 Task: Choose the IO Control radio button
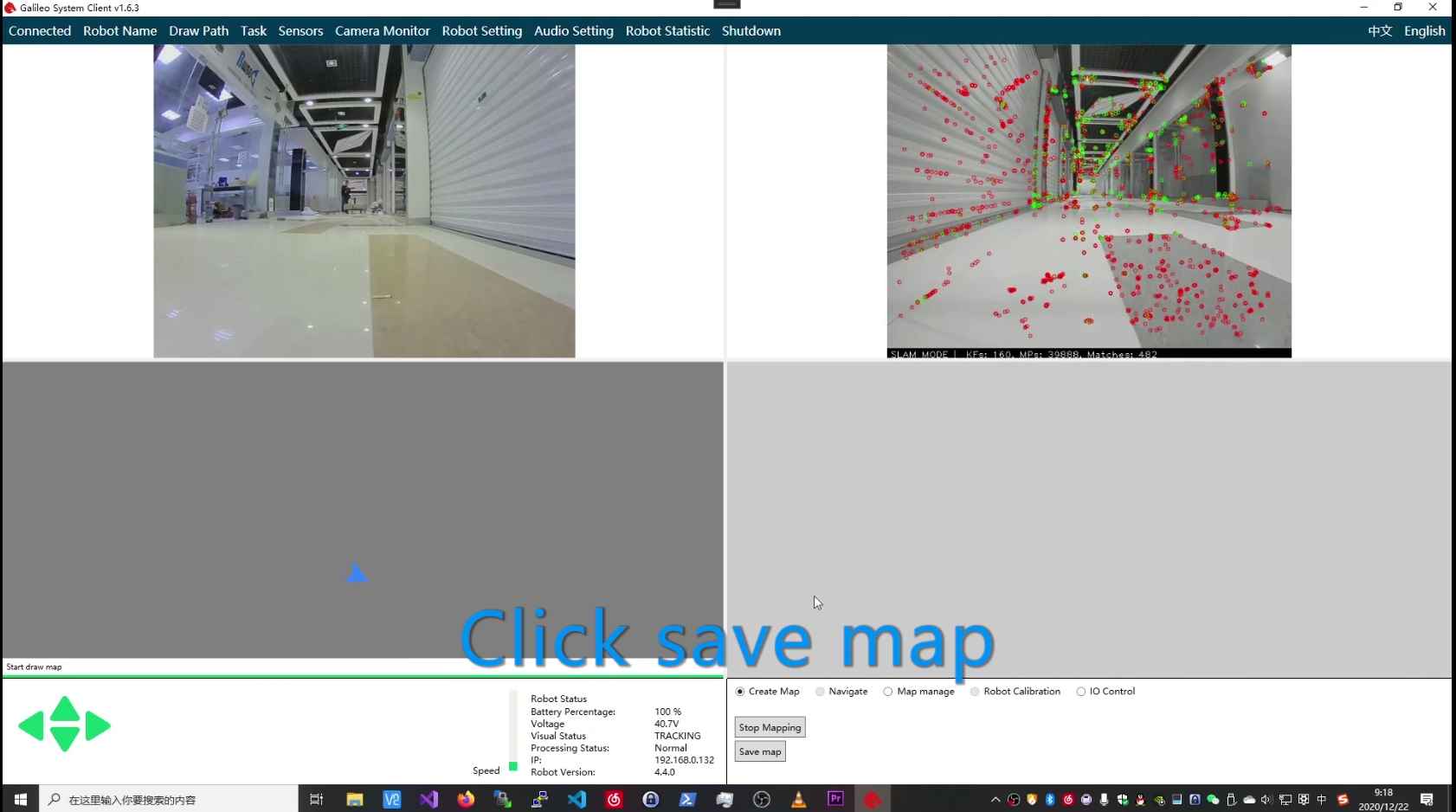click(1081, 692)
